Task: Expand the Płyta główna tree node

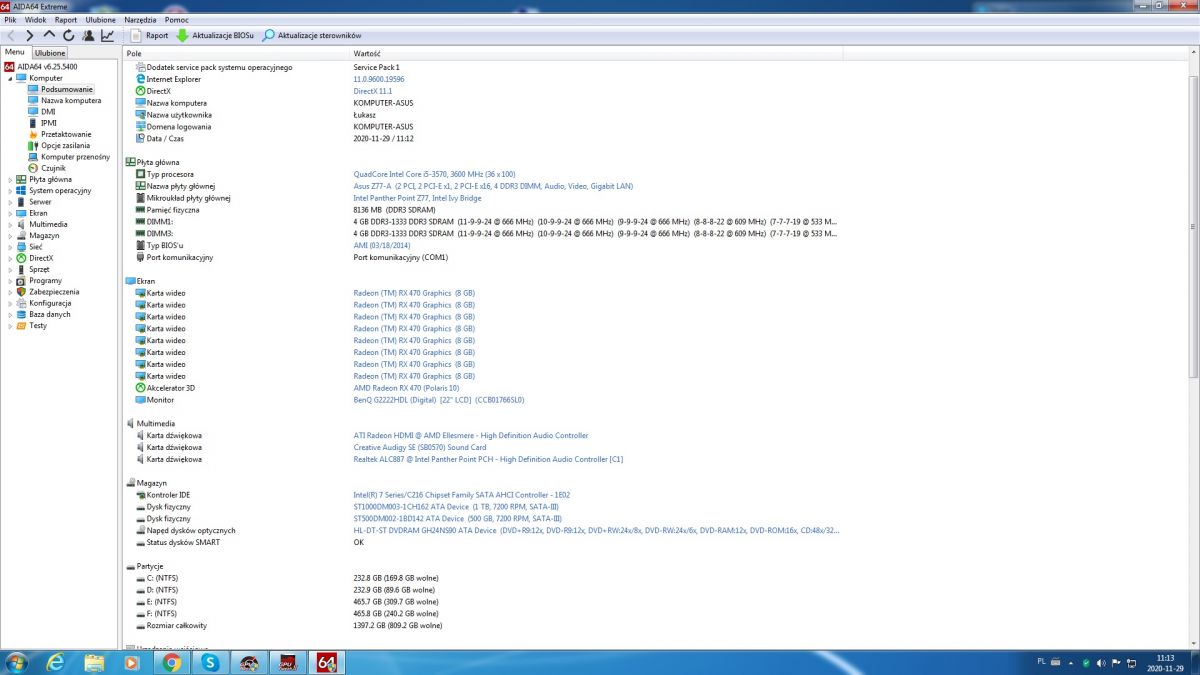Action: [10, 179]
